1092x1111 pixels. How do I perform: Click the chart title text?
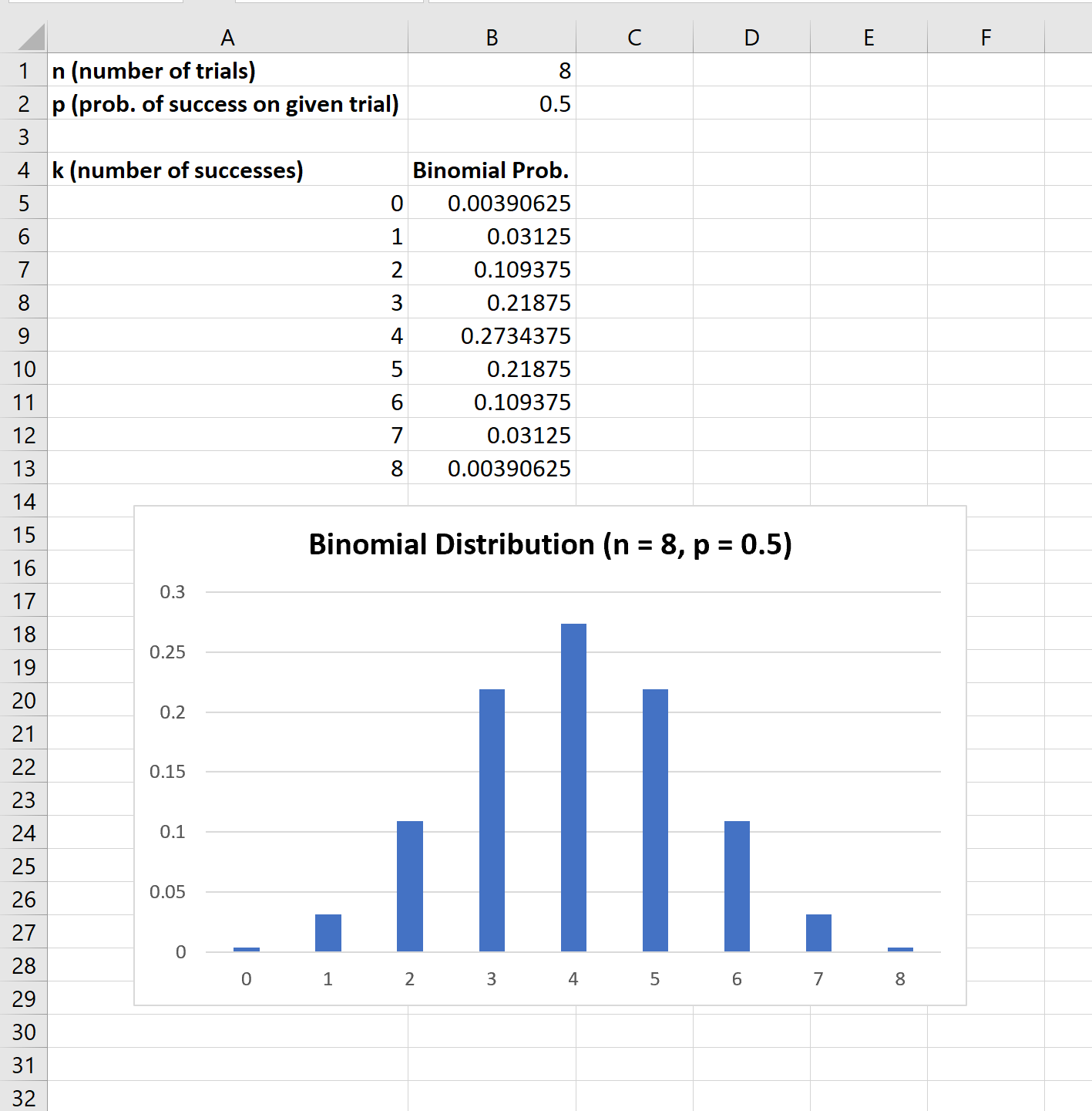click(549, 544)
